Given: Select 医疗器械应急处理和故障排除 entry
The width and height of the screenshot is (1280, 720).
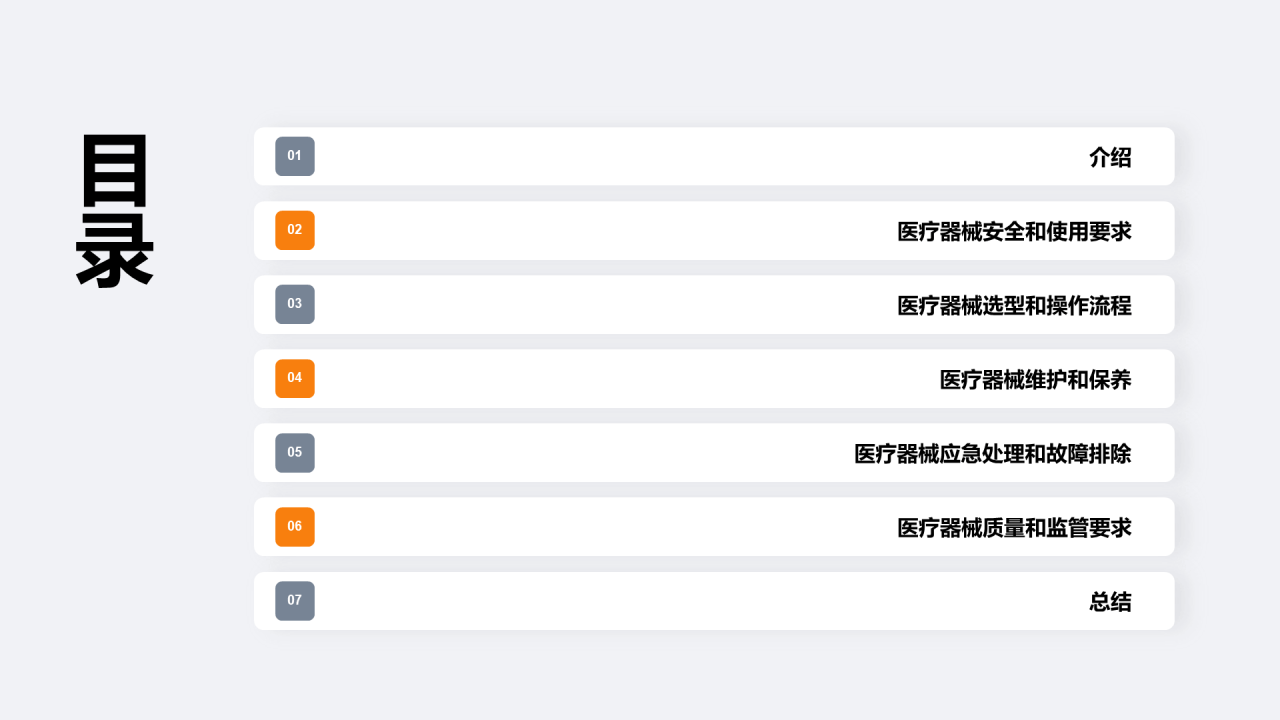Looking at the screenshot, I should click(x=993, y=453).
